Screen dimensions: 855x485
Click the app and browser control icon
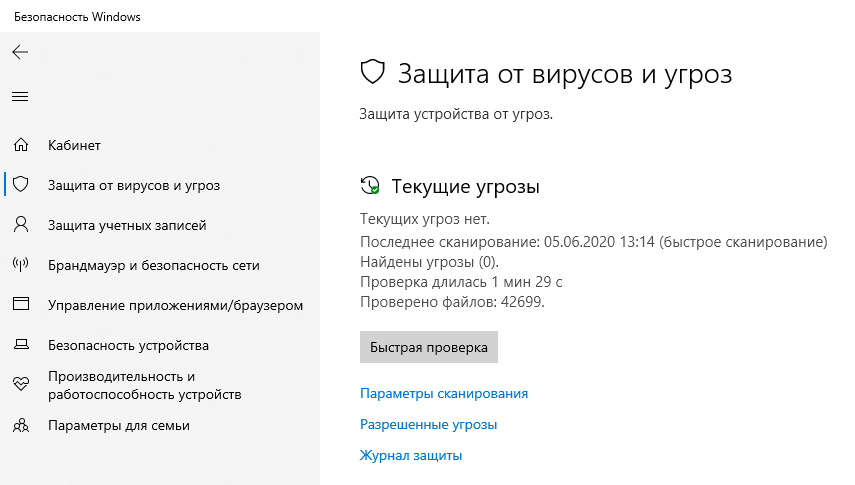(x=20, y=305)
